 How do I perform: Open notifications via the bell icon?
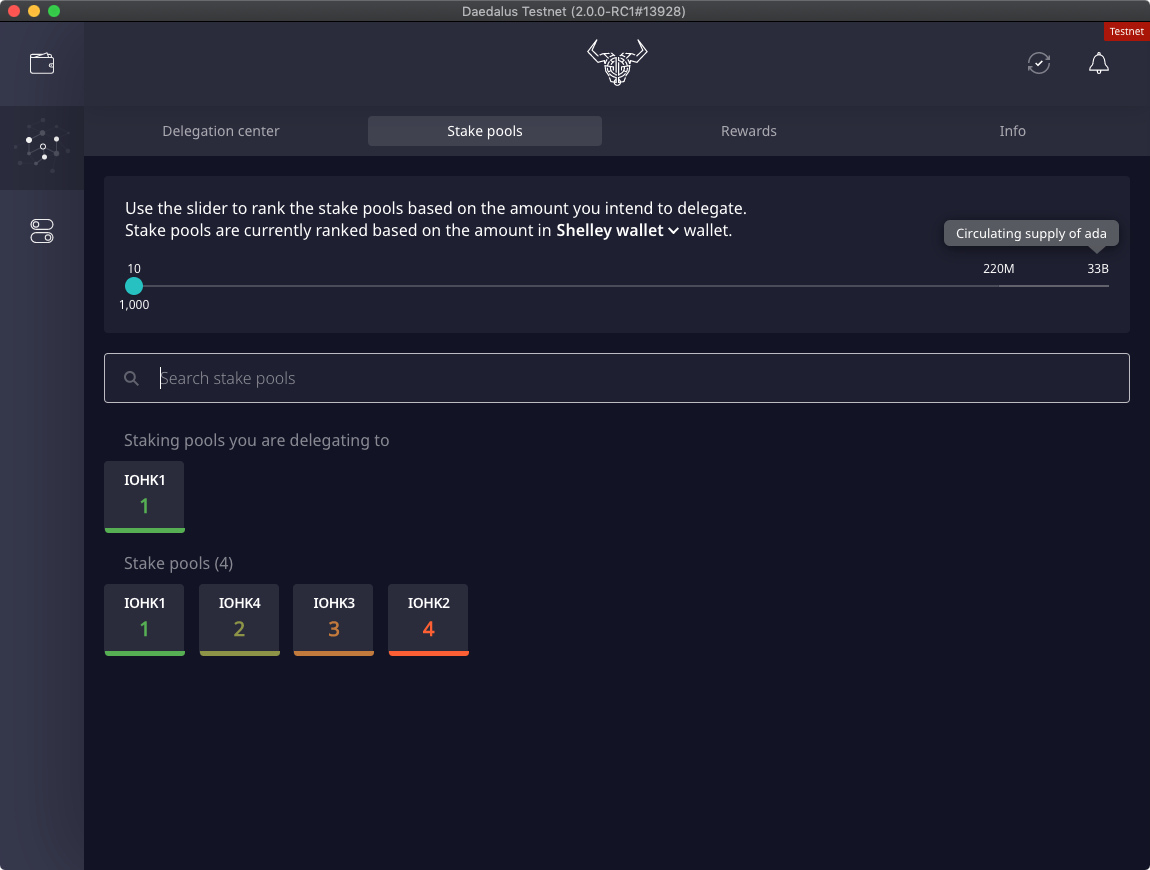pos(1098,63)
